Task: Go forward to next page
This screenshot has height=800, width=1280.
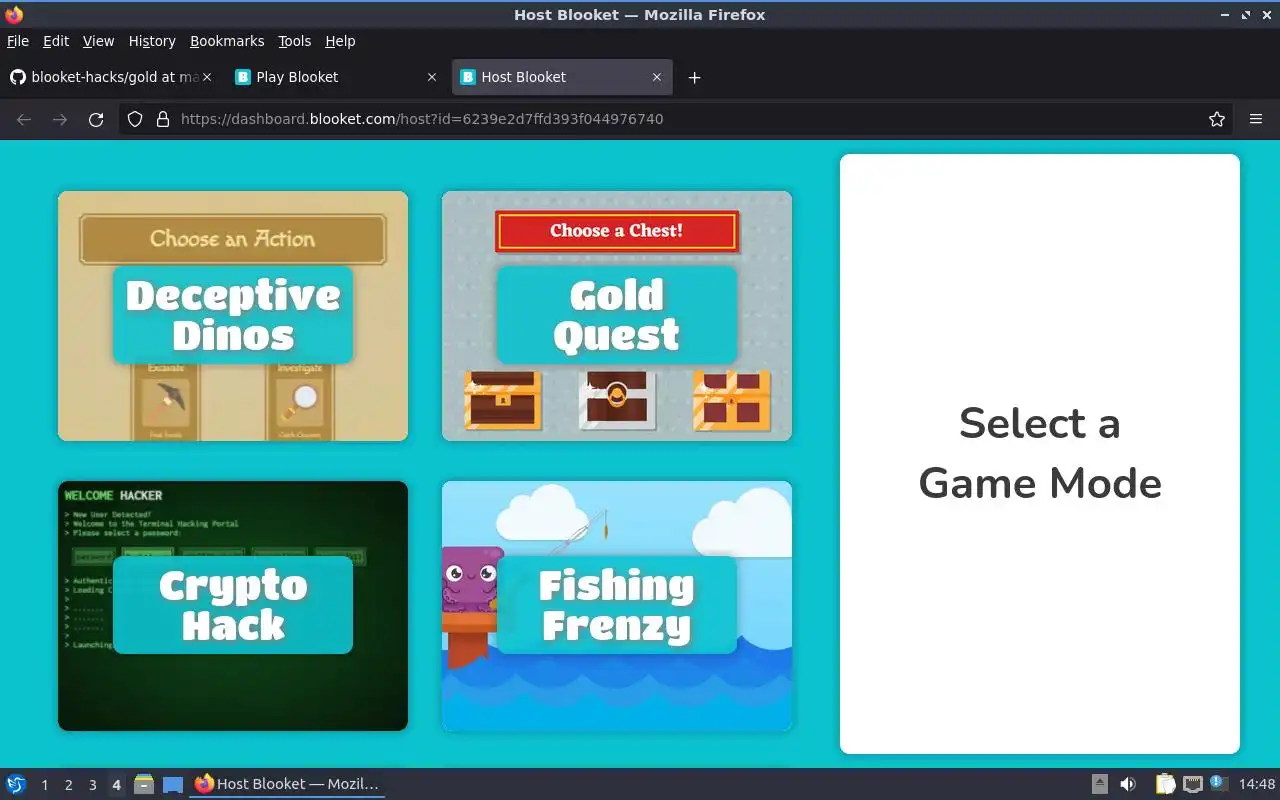Action: tap(60, 119)
